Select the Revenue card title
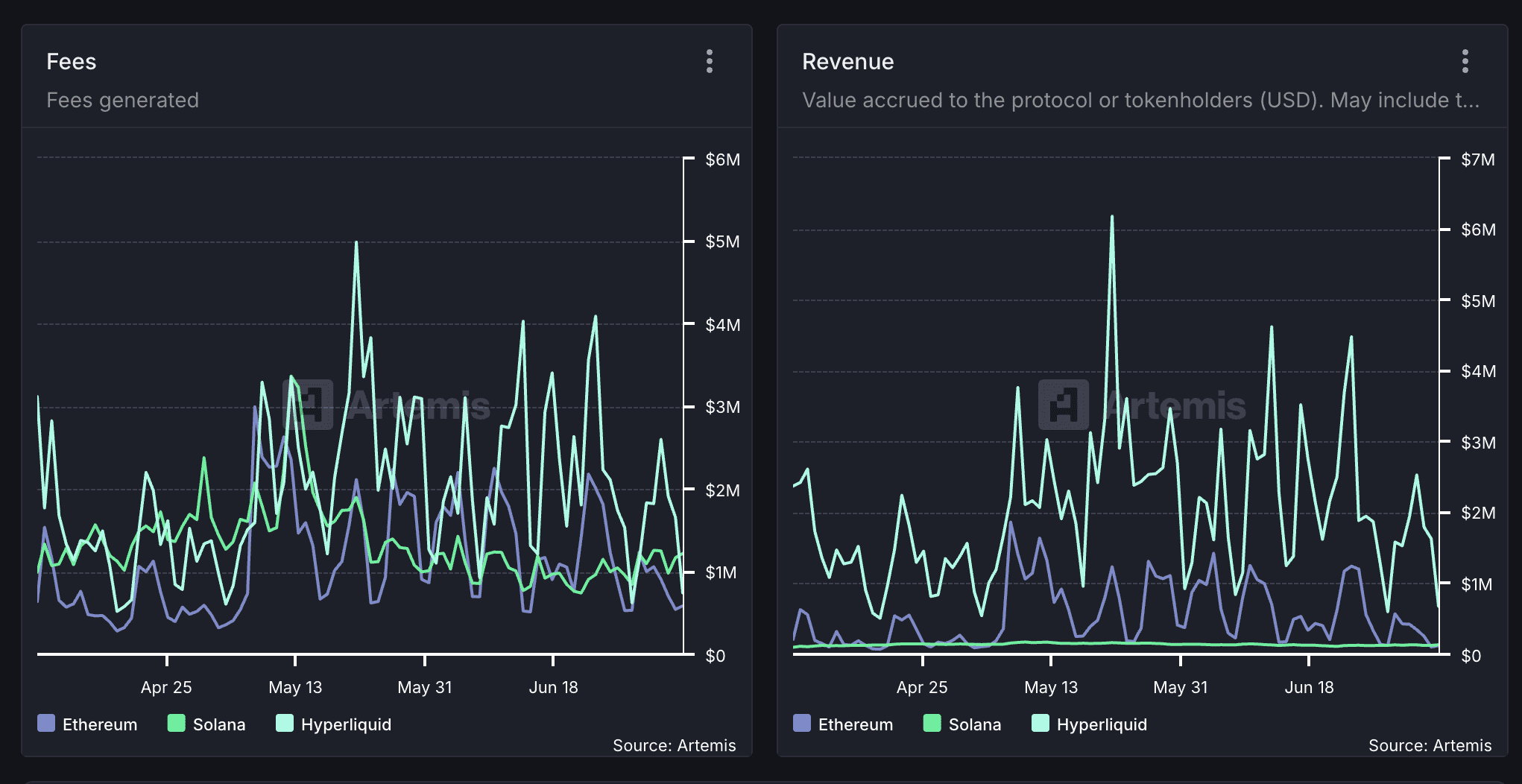 [848, 62]
